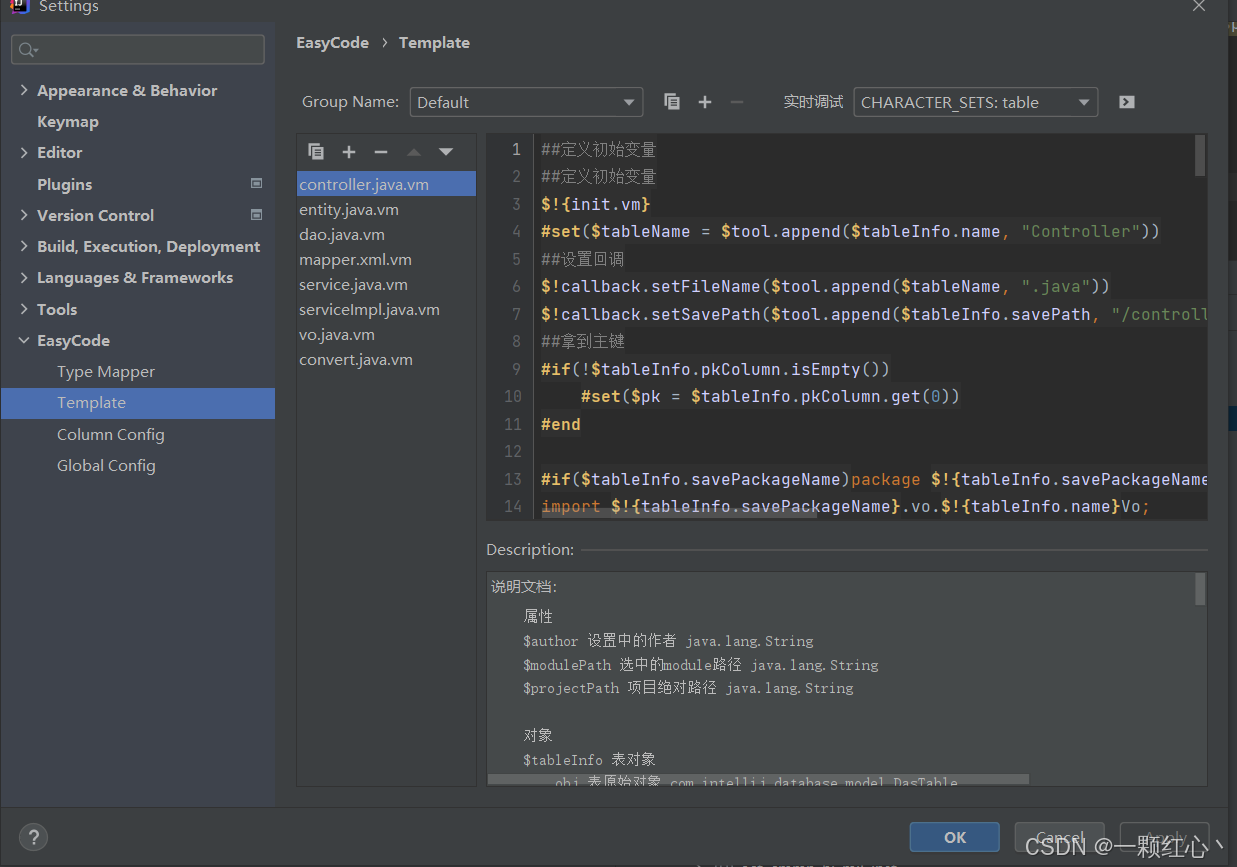Image resolution: width=1237 pixels, height=867 pixels.
Task: Click line number 10 in the gutter
Action: click(x=513, y=396)
